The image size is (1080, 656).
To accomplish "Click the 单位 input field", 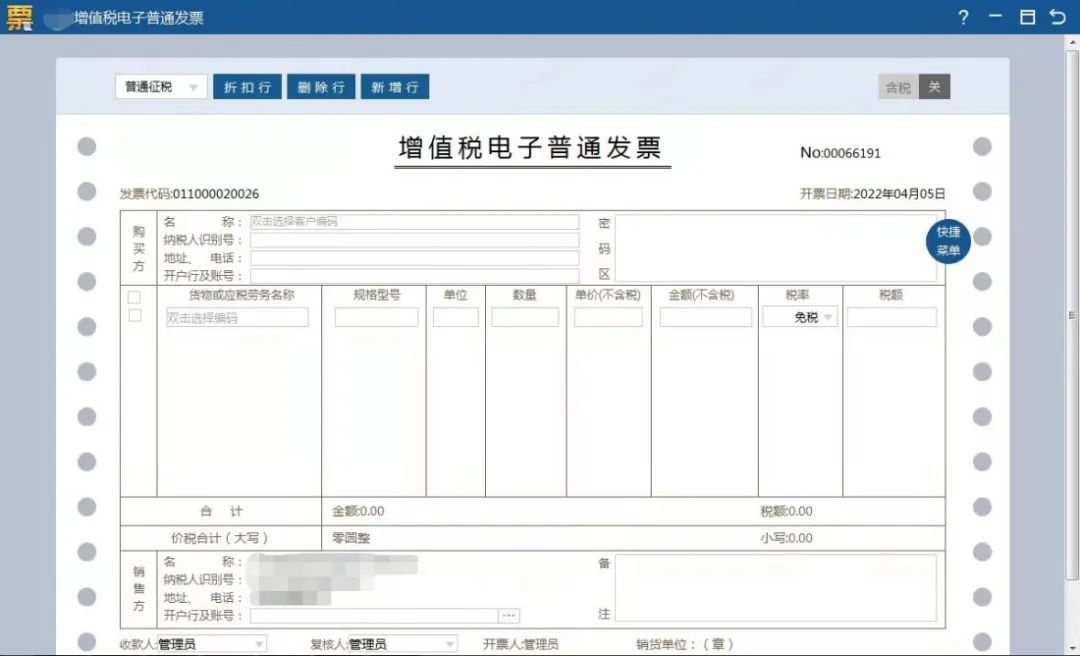I will coord(455,318).
